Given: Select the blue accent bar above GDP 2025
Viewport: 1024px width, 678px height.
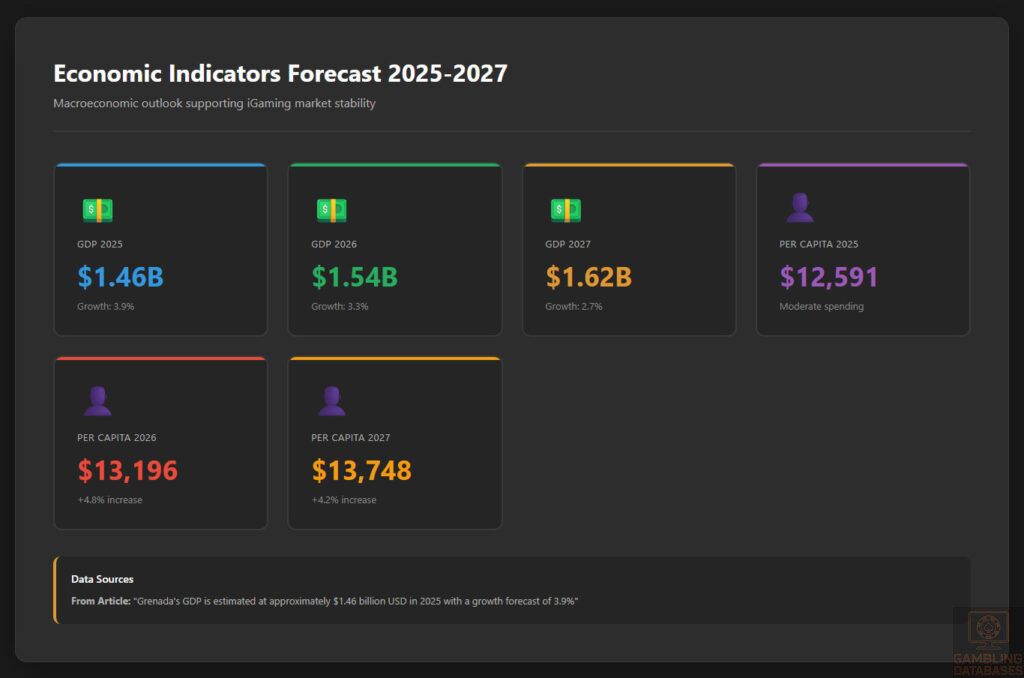Looking at the screenshot, I should click(160, 163).
